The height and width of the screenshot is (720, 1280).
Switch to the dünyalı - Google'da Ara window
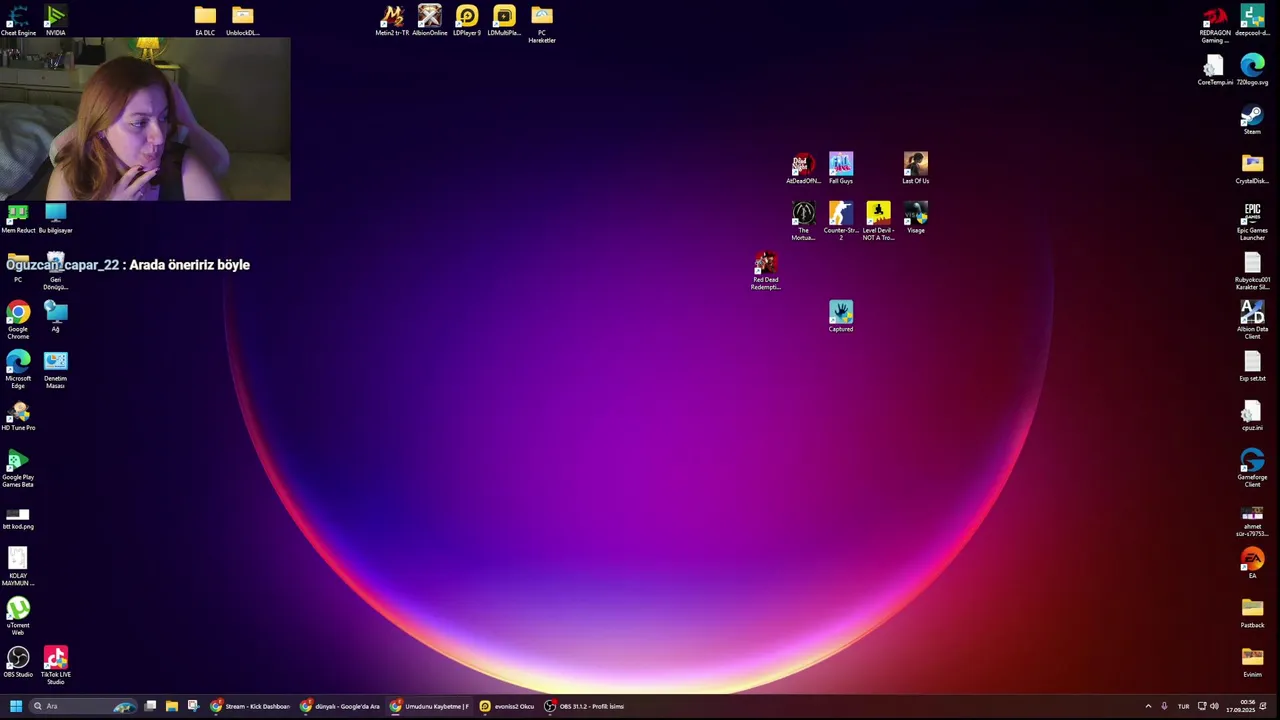340,706
